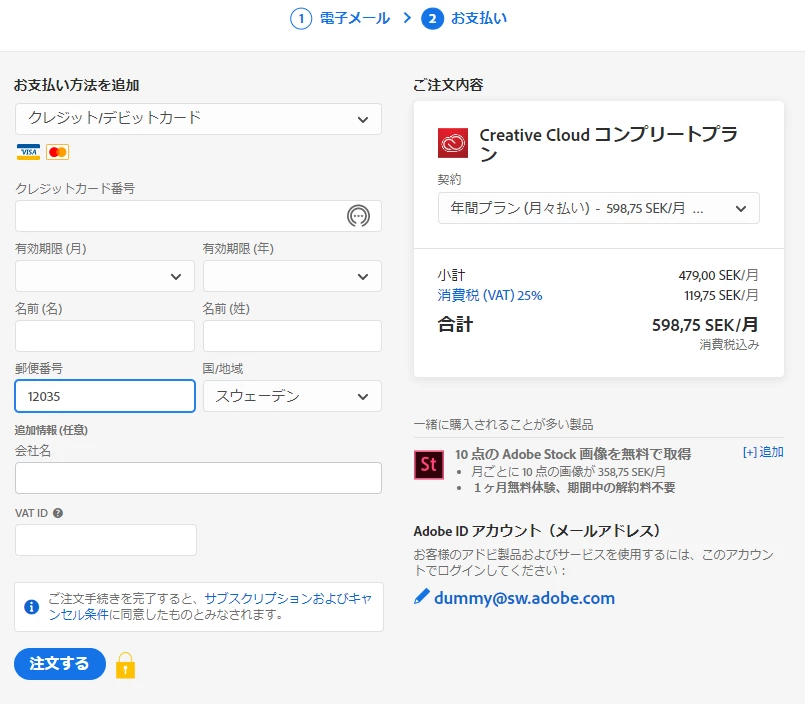Open the 国/地域 country dropdown showing スウェーデン
805x704 pixels.
tap(292, 396)
